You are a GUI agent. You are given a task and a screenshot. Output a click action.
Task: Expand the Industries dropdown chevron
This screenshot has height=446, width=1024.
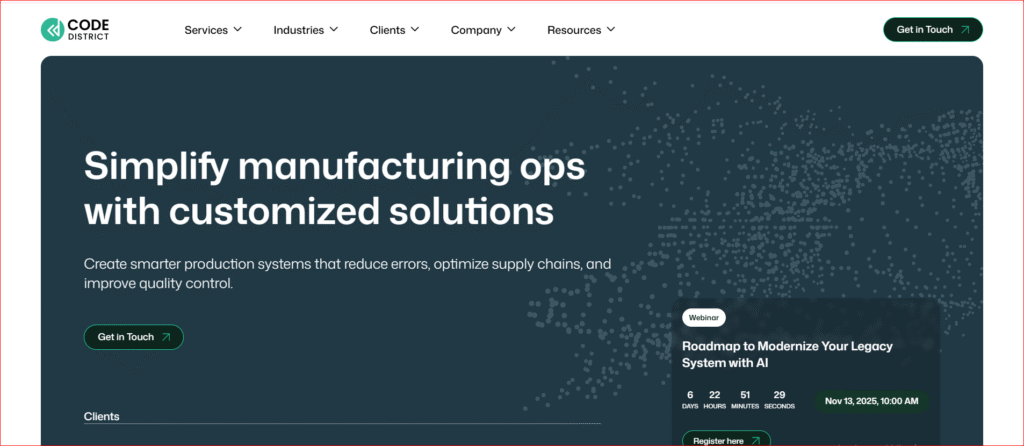pos(334,30)
